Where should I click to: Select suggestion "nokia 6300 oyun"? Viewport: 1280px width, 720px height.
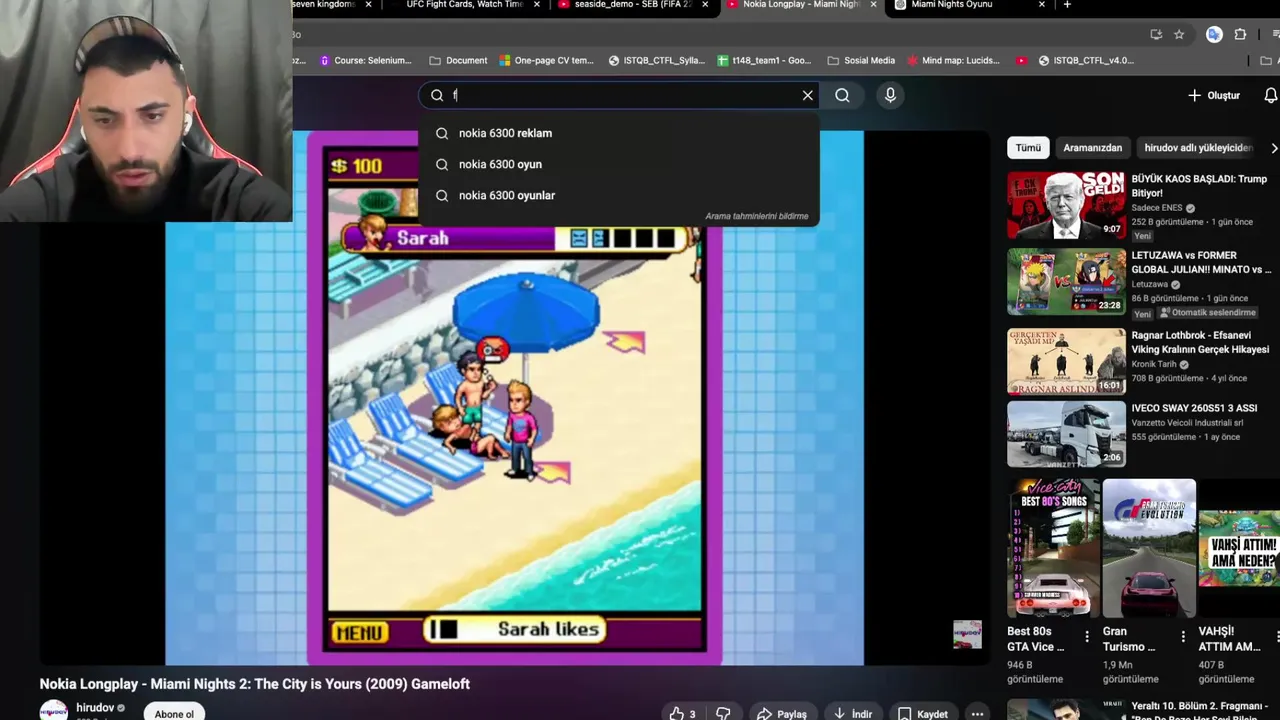[x=619, y=164]
